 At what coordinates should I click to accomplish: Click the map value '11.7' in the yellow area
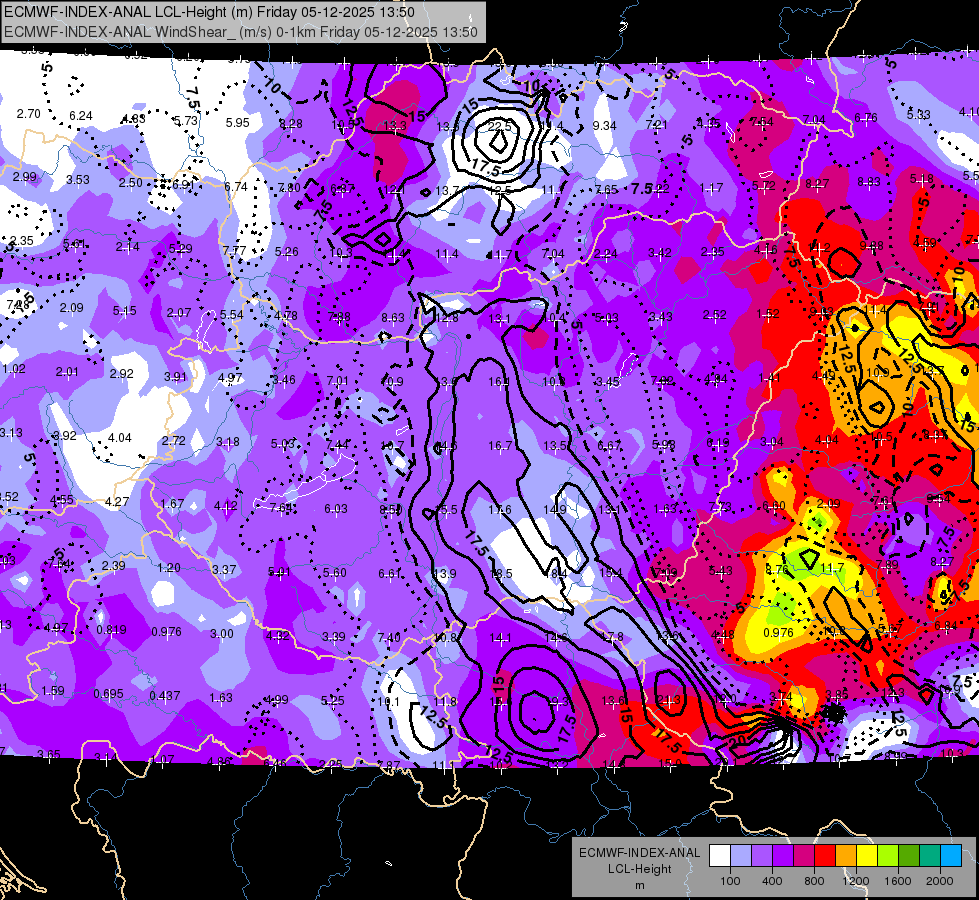pyautogui.click(x=832, y=568)
